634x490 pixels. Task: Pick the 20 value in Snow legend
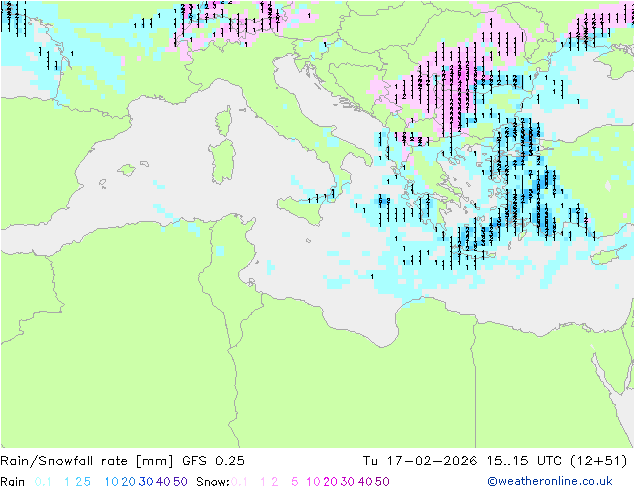point(330,482)
